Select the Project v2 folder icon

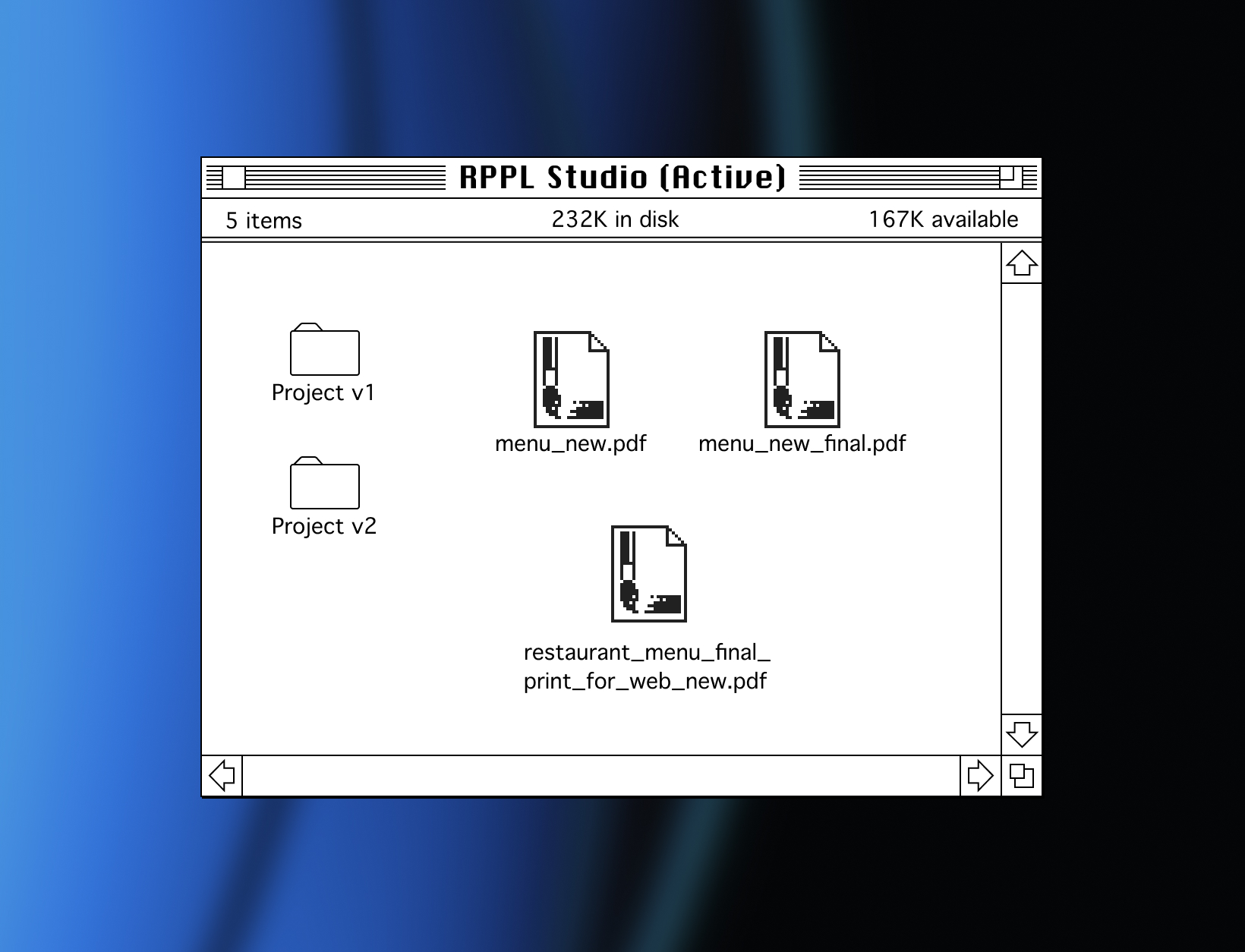pos(324,483)
